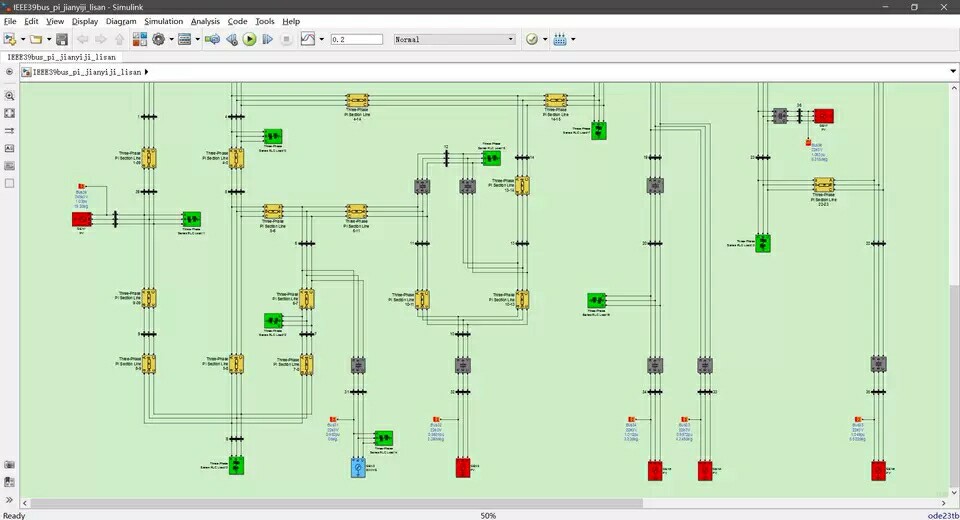Screen dimensions: 960x520
Task: Expand the Open recent files arrow
Action: coord(49,39)
